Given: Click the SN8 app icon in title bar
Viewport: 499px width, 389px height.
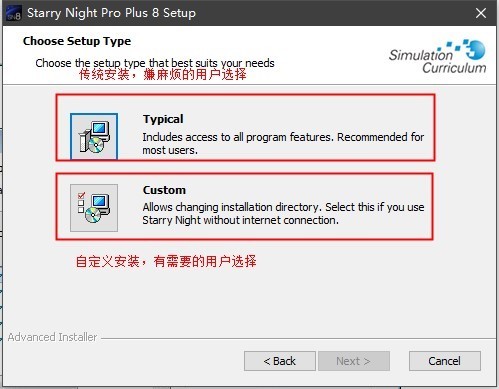Looking at the screenshot, I should point(14,13).
